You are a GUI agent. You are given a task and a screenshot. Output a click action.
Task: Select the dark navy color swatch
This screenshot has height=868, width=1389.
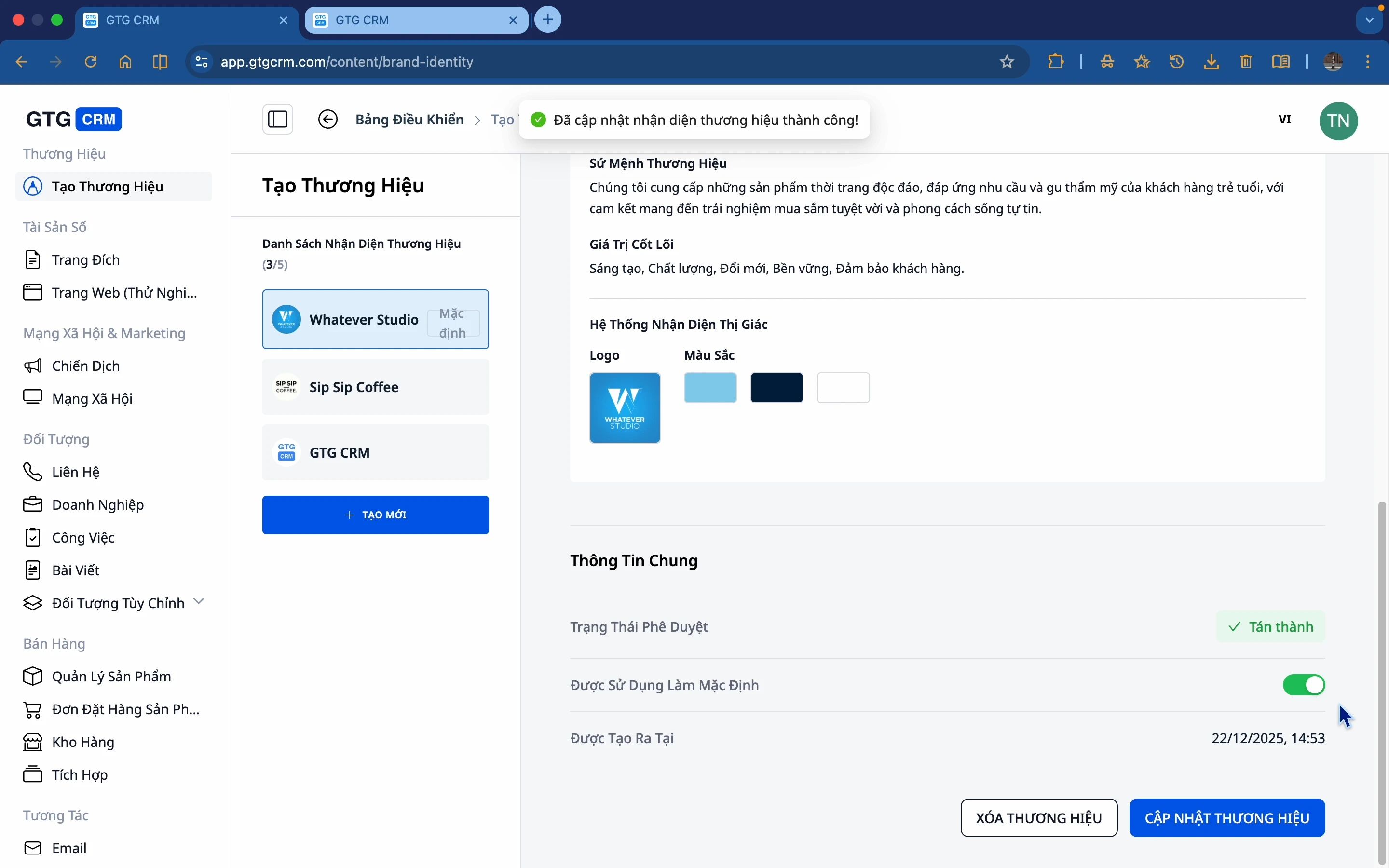[x=777, y=388]
